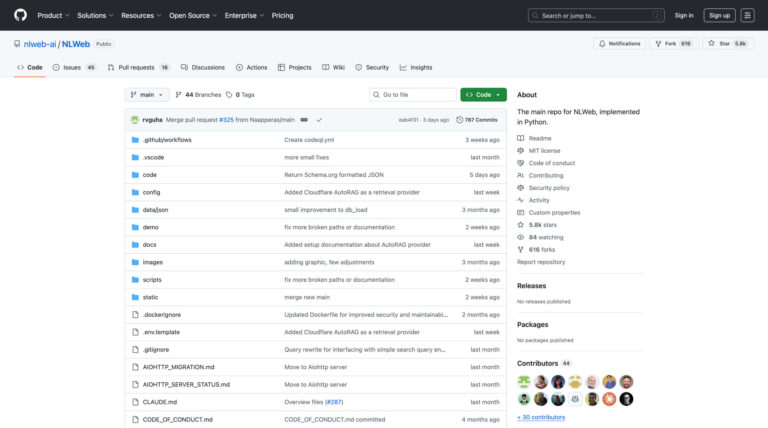Open the green Code dropdown
768x428 pixels.
click(483, 94)
